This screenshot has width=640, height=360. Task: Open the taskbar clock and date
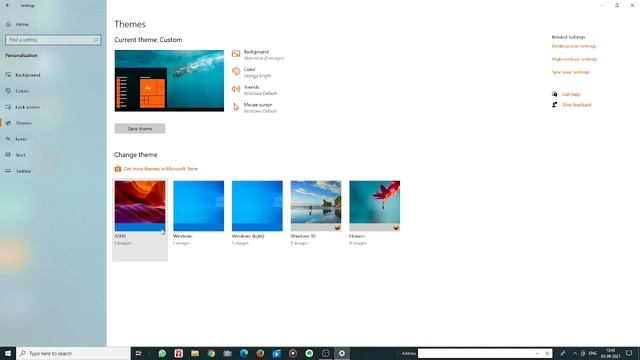611,353
